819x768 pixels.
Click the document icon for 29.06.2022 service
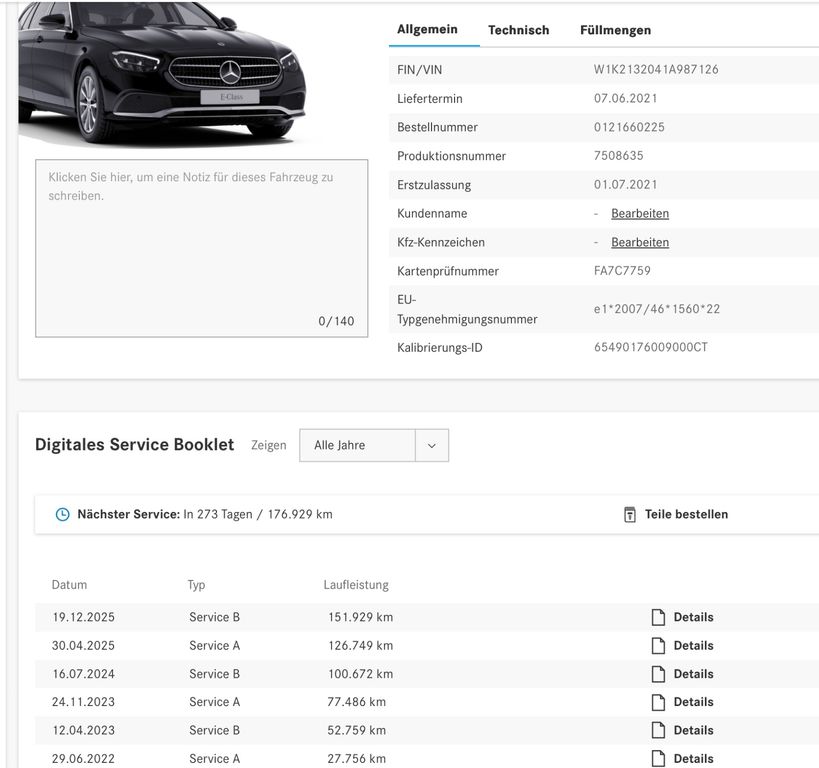click(658, 758)
